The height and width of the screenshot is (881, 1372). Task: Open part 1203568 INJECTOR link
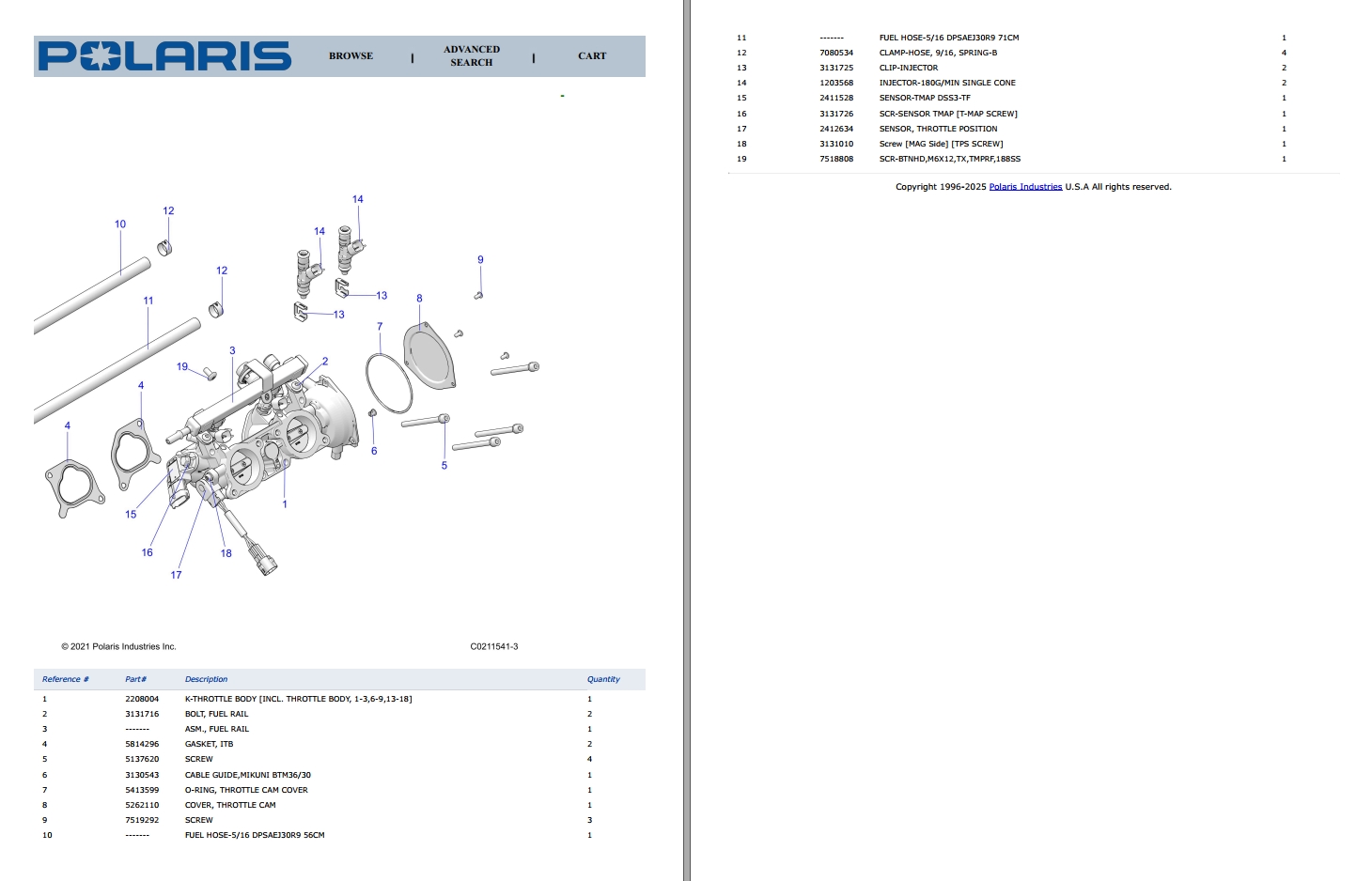pos(834,82)
